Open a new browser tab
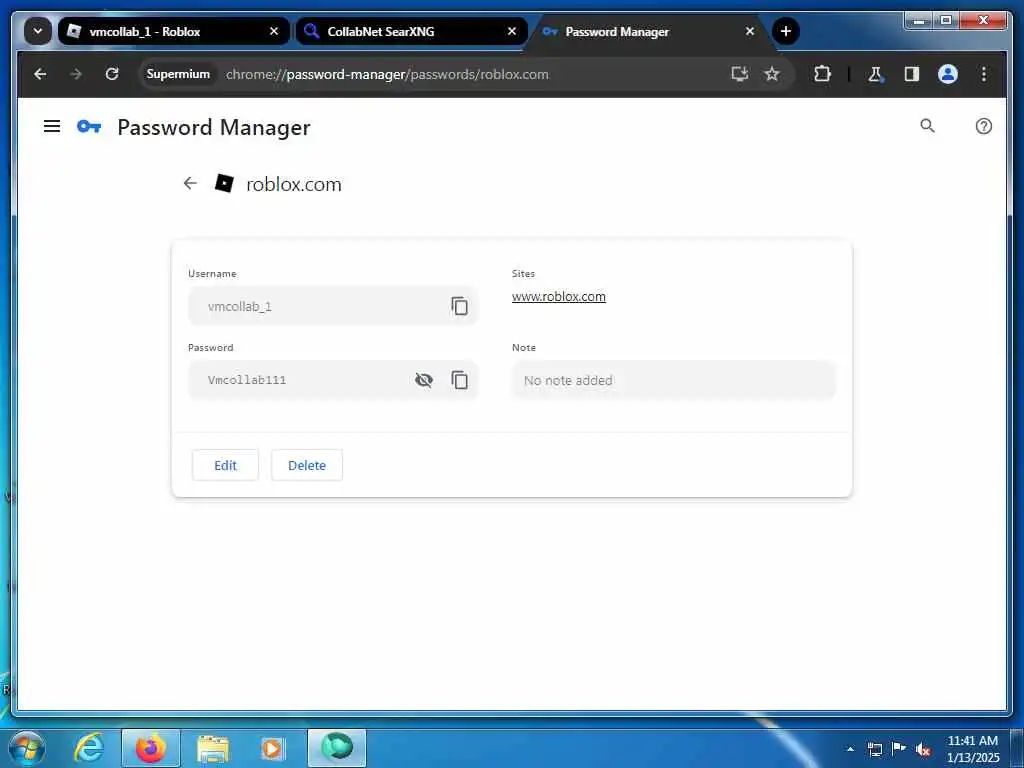Viewport: 1024px width, 768px height. (x=786, y=31)
